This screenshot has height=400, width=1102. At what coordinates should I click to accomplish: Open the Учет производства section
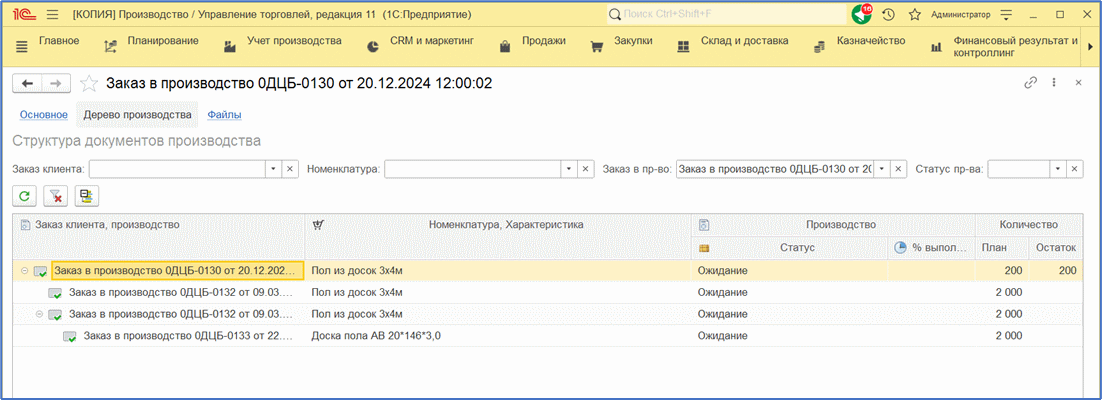[x=293, y=42]
